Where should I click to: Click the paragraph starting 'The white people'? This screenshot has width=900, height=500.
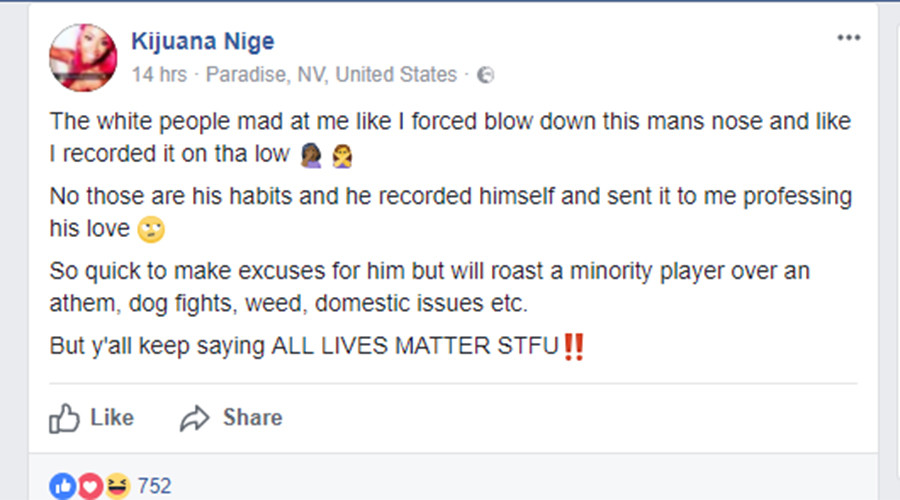(450, 138)
